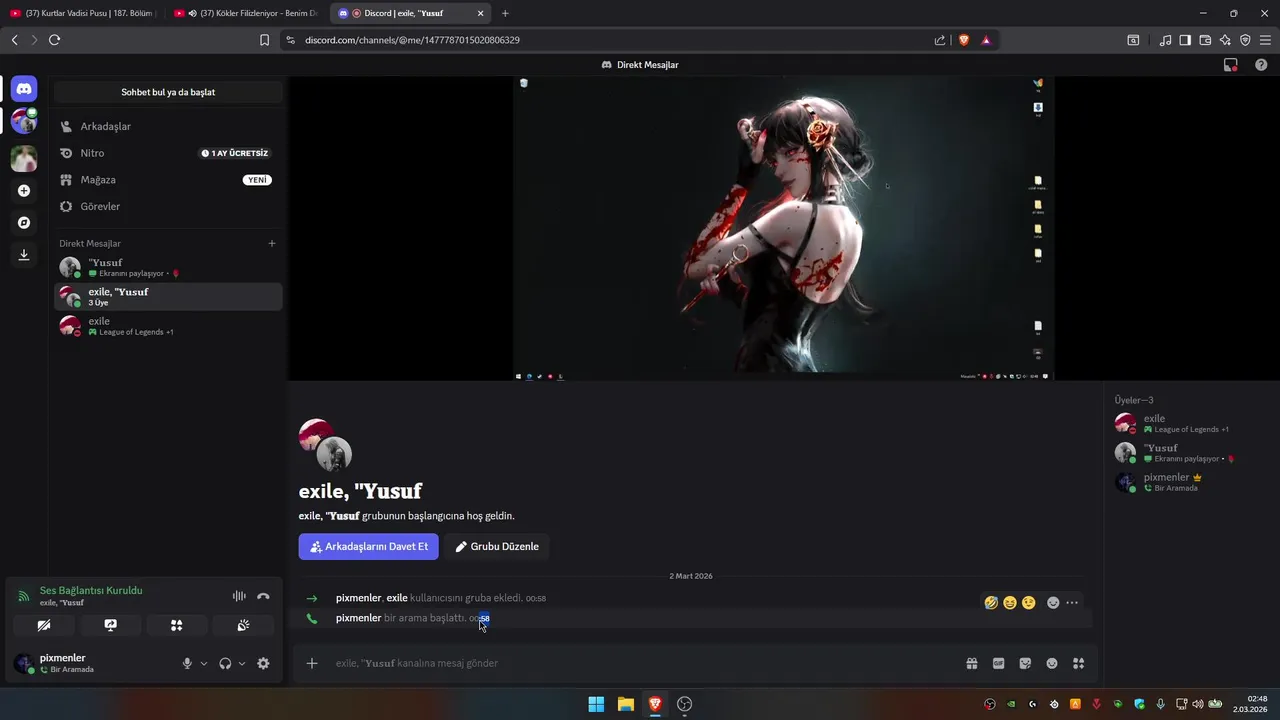
Task: Open Windows Start button on taskbar
Action: 596,704
